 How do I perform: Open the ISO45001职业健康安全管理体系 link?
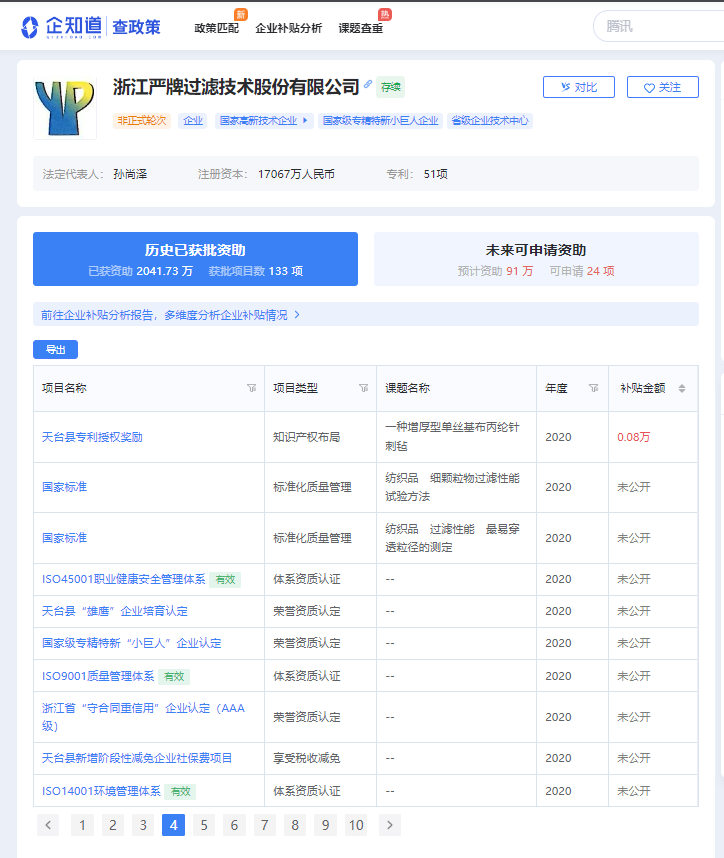(124, 579)
